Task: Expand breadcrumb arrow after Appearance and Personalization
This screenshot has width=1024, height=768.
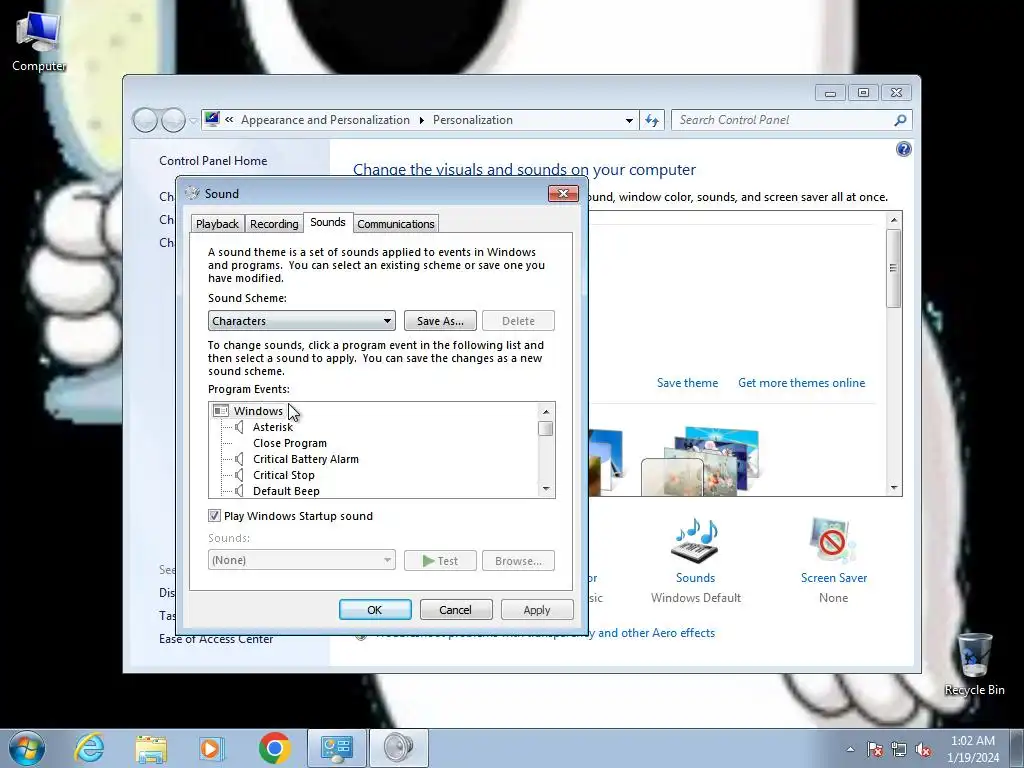Action: coord(421,120)
